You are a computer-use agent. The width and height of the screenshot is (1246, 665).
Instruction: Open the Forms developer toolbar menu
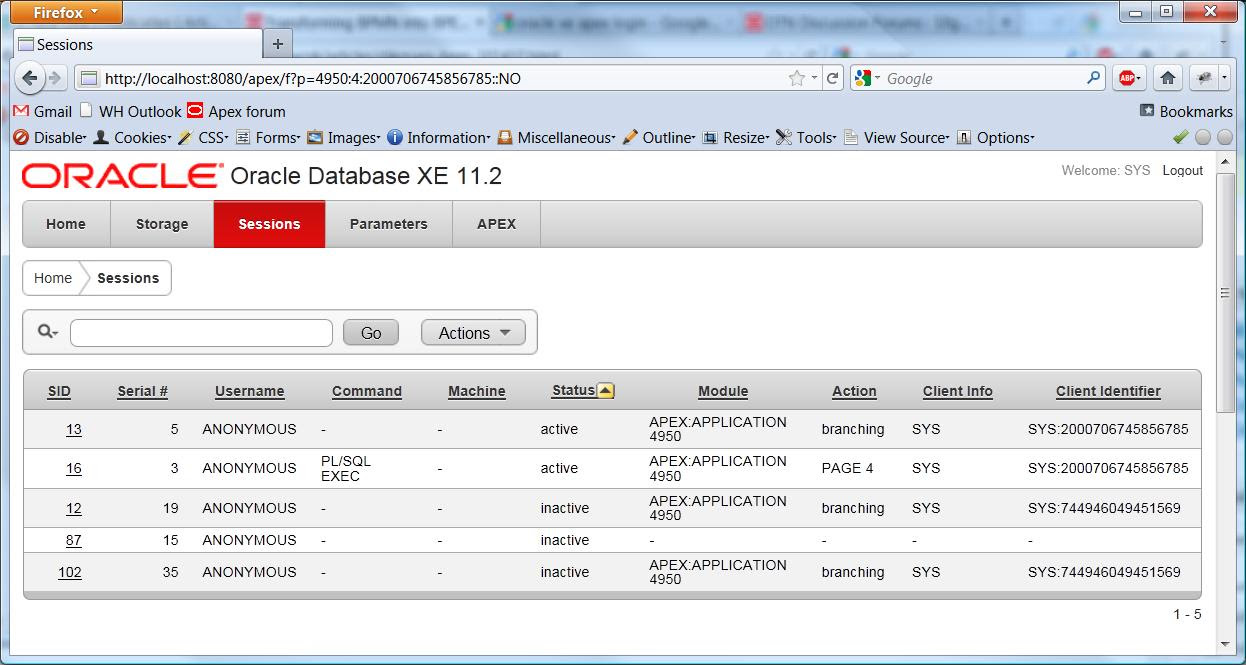[268, 137]
